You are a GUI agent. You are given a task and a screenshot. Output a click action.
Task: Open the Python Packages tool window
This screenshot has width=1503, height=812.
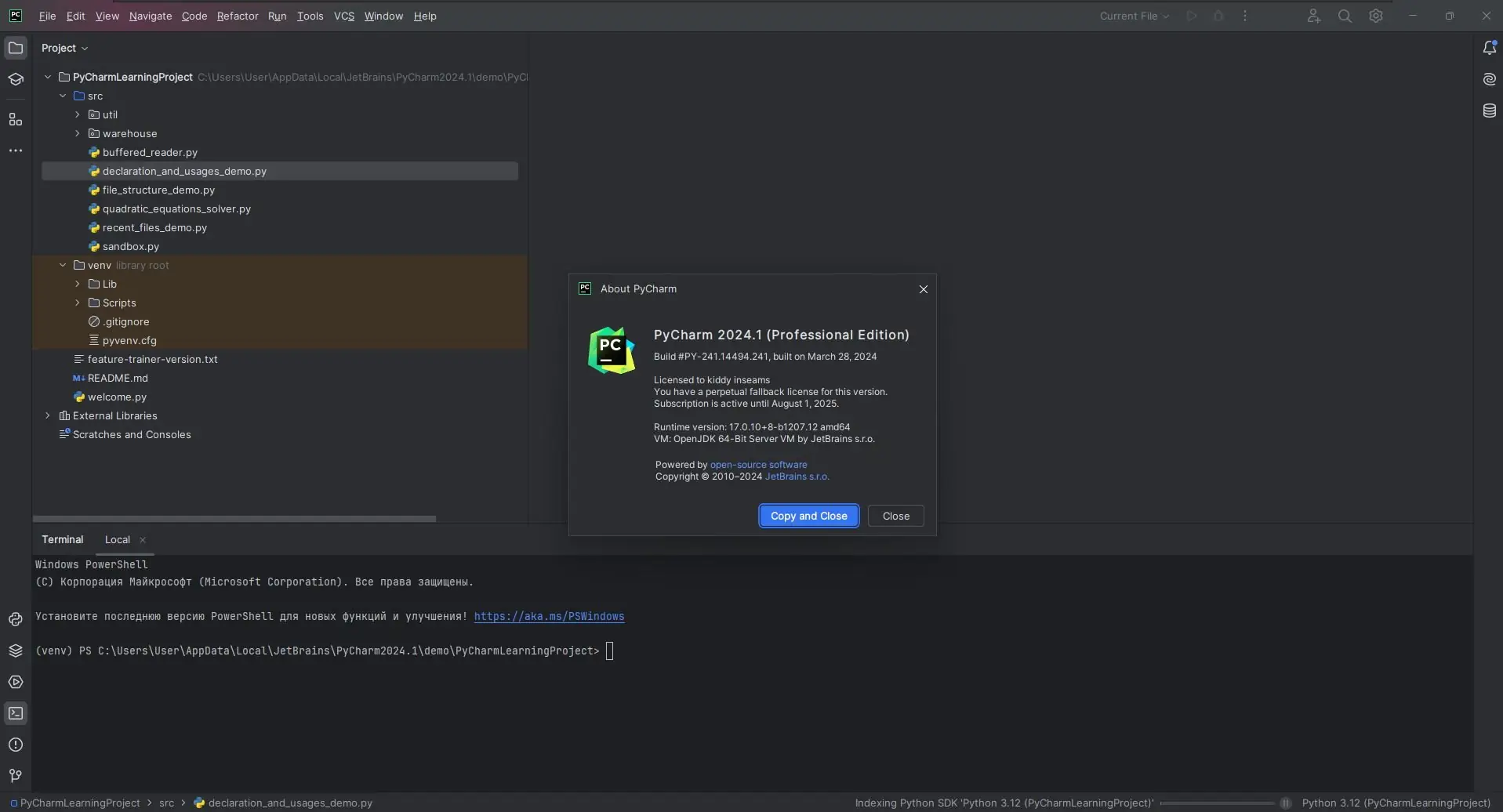[x=16, y=651]
